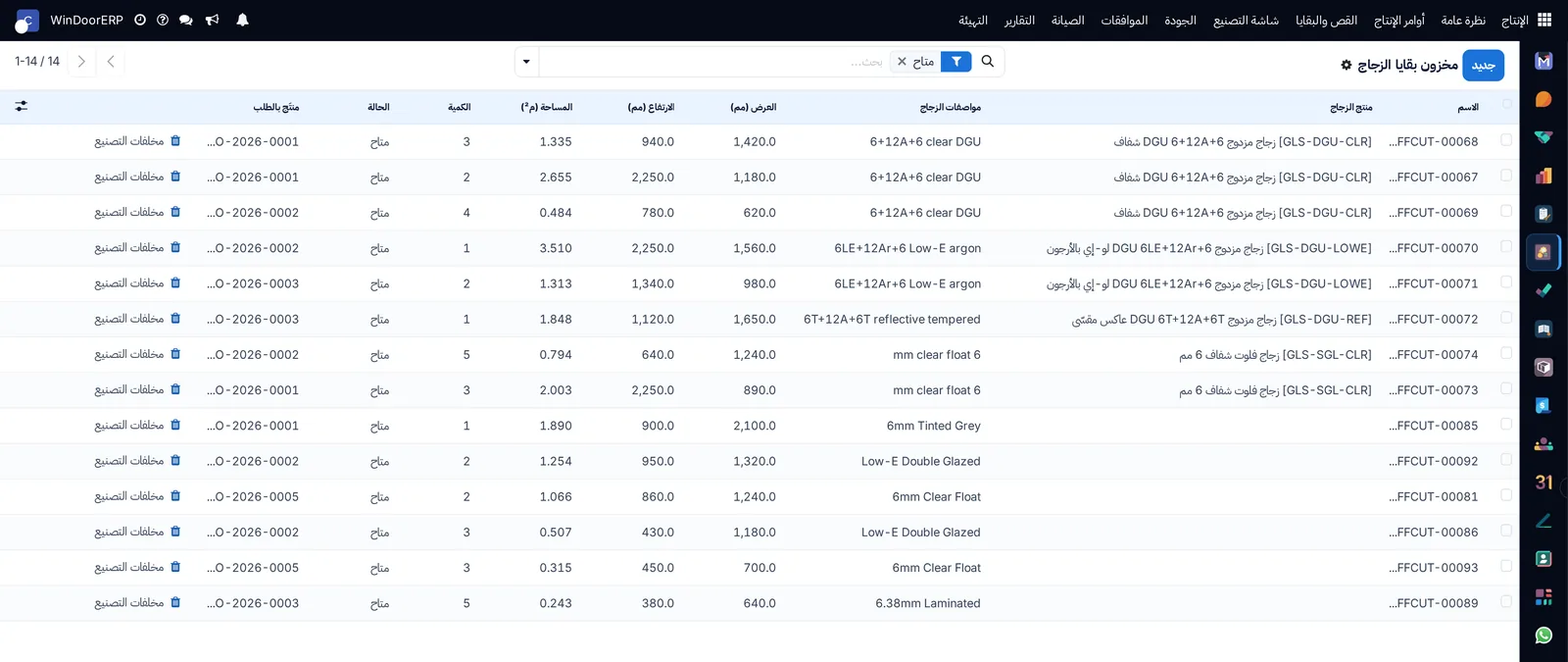Click the notification bell icon
This screenshot has width=1568, height=662.
242,20
